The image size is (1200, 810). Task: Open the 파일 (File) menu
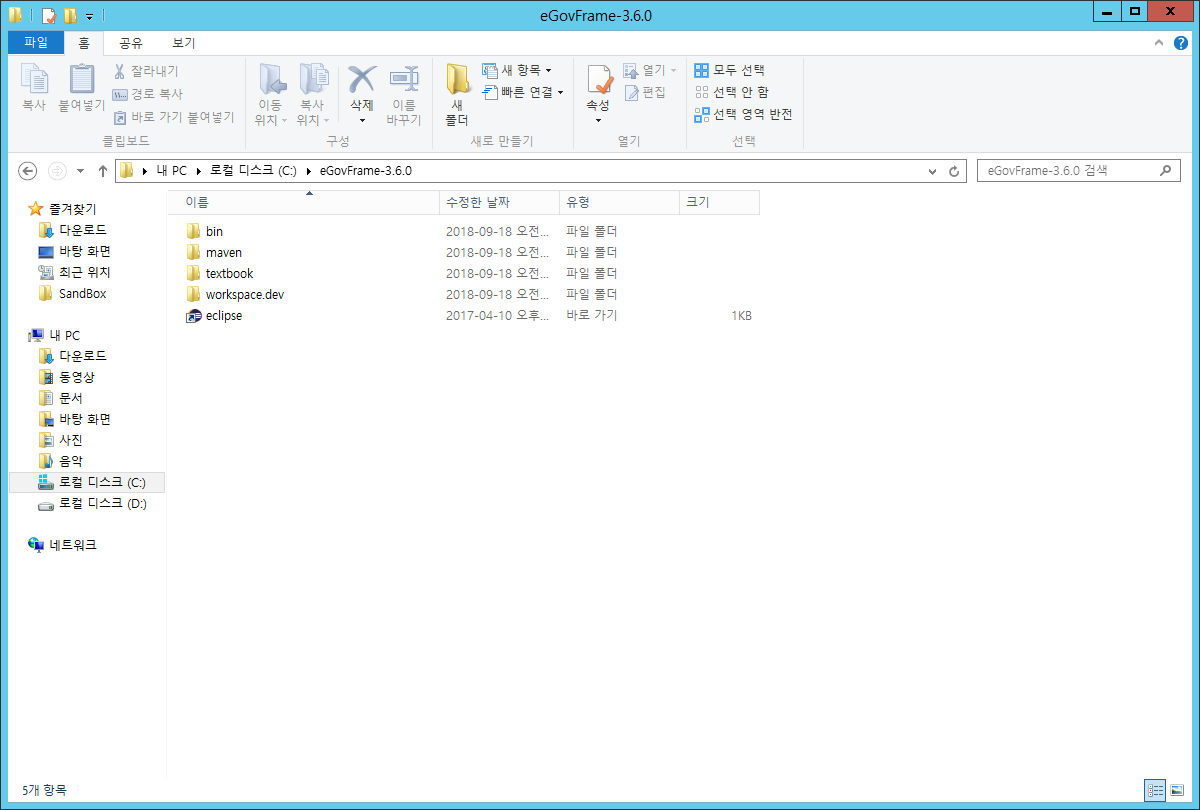35,43
